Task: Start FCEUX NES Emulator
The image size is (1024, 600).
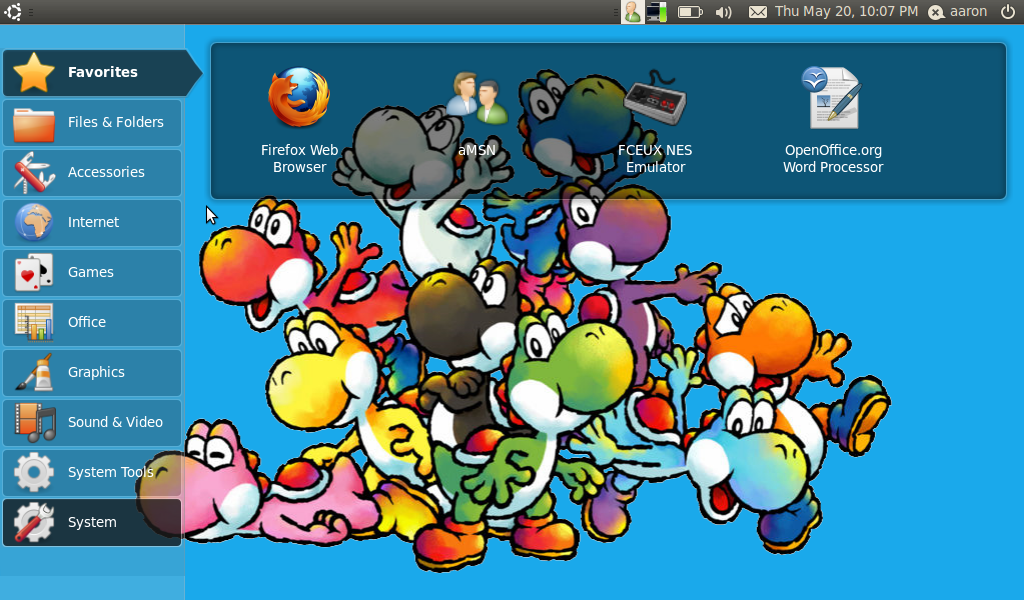Action: click(655, 119)
